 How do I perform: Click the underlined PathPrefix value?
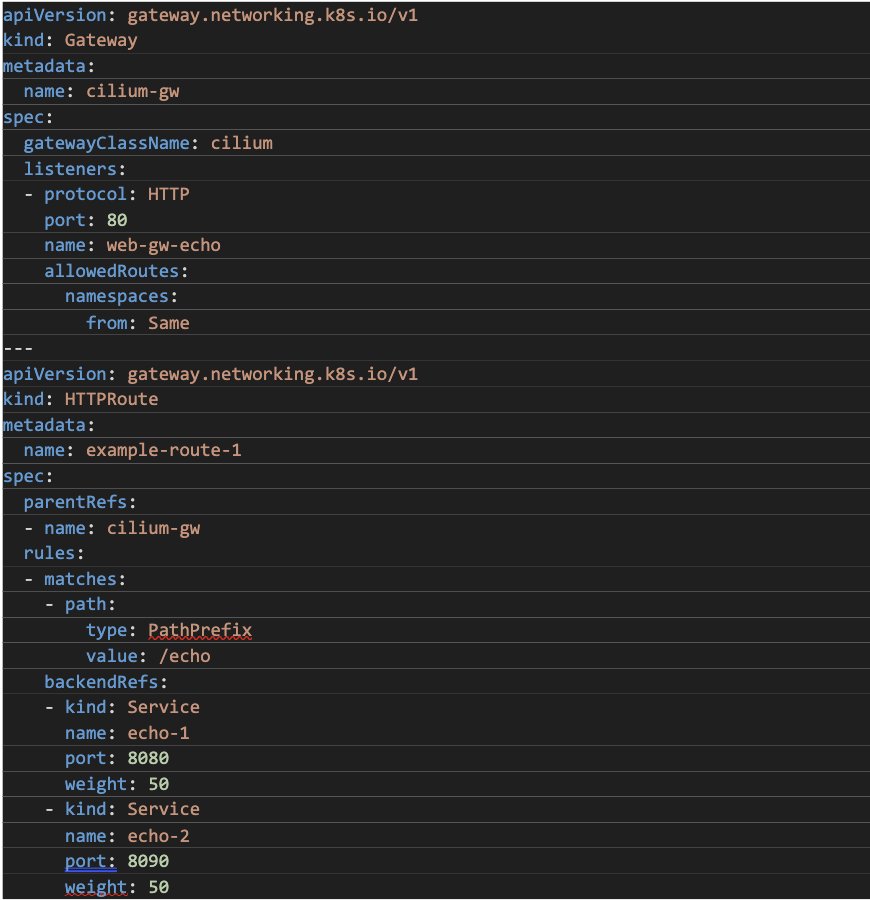(x=199, y=630)
